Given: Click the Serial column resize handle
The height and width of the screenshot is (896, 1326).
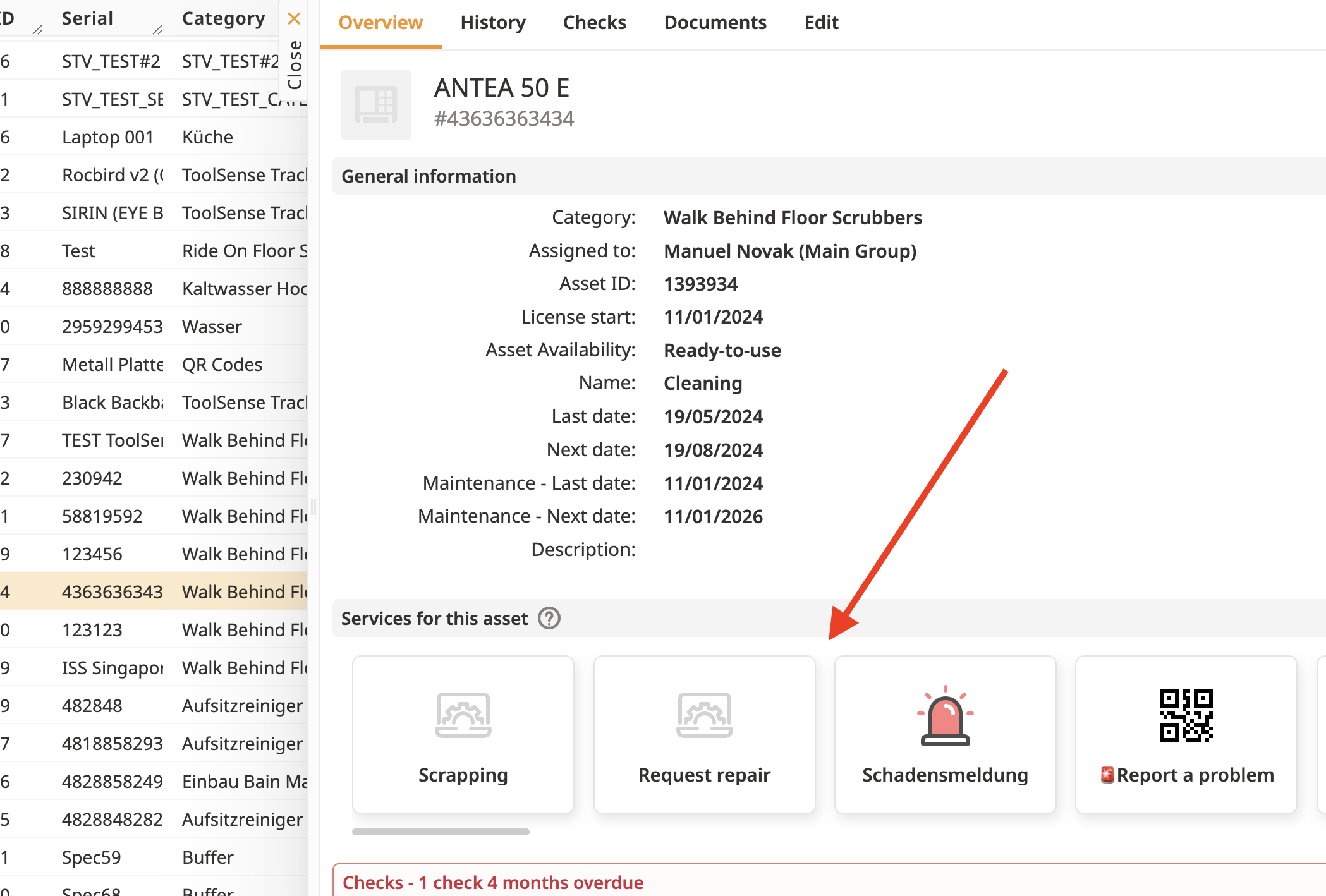Looking at the screenshot, I should [x=157, y=30].
